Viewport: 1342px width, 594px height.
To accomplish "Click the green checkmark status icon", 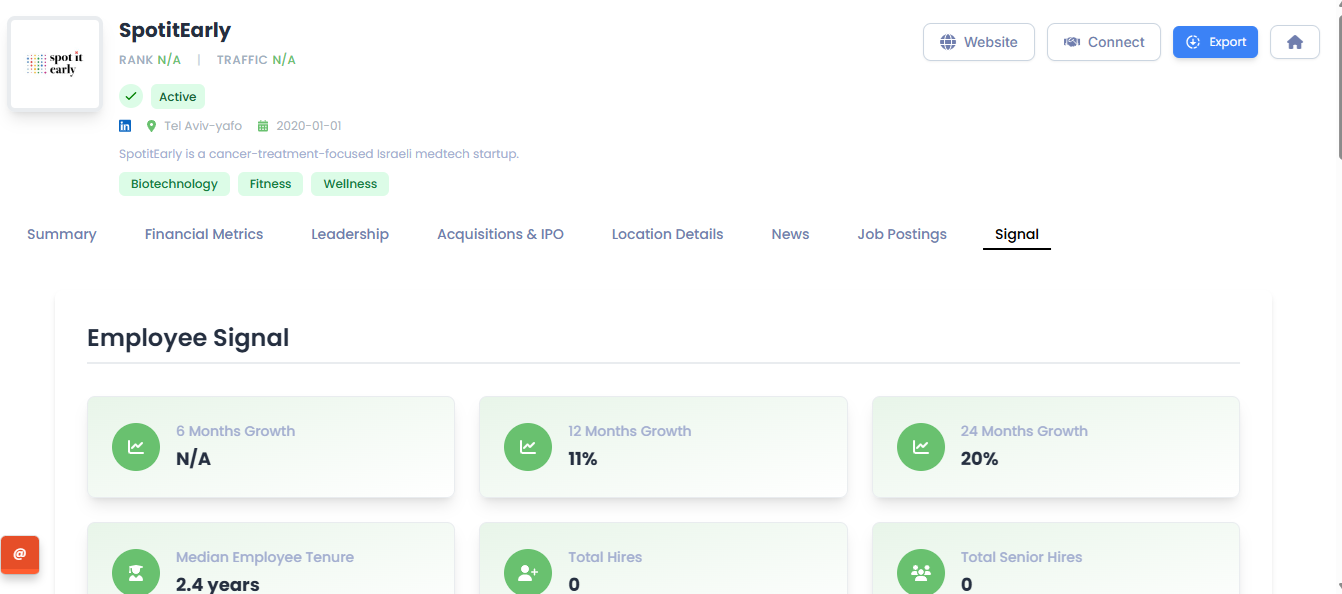I will [x=131, y=96].
